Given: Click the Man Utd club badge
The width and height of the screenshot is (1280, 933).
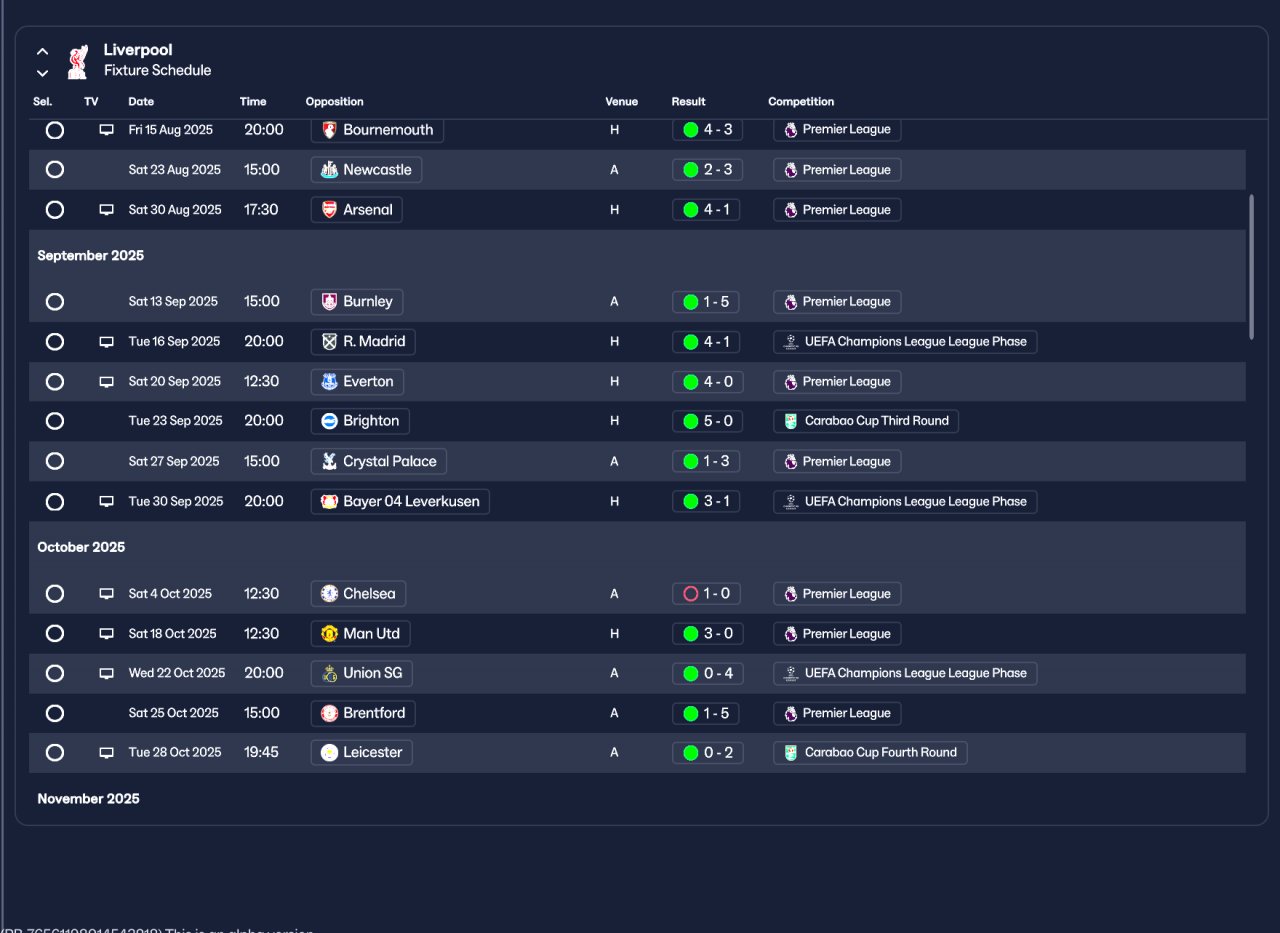Looking at the screenshot, I should coord(329,634).
